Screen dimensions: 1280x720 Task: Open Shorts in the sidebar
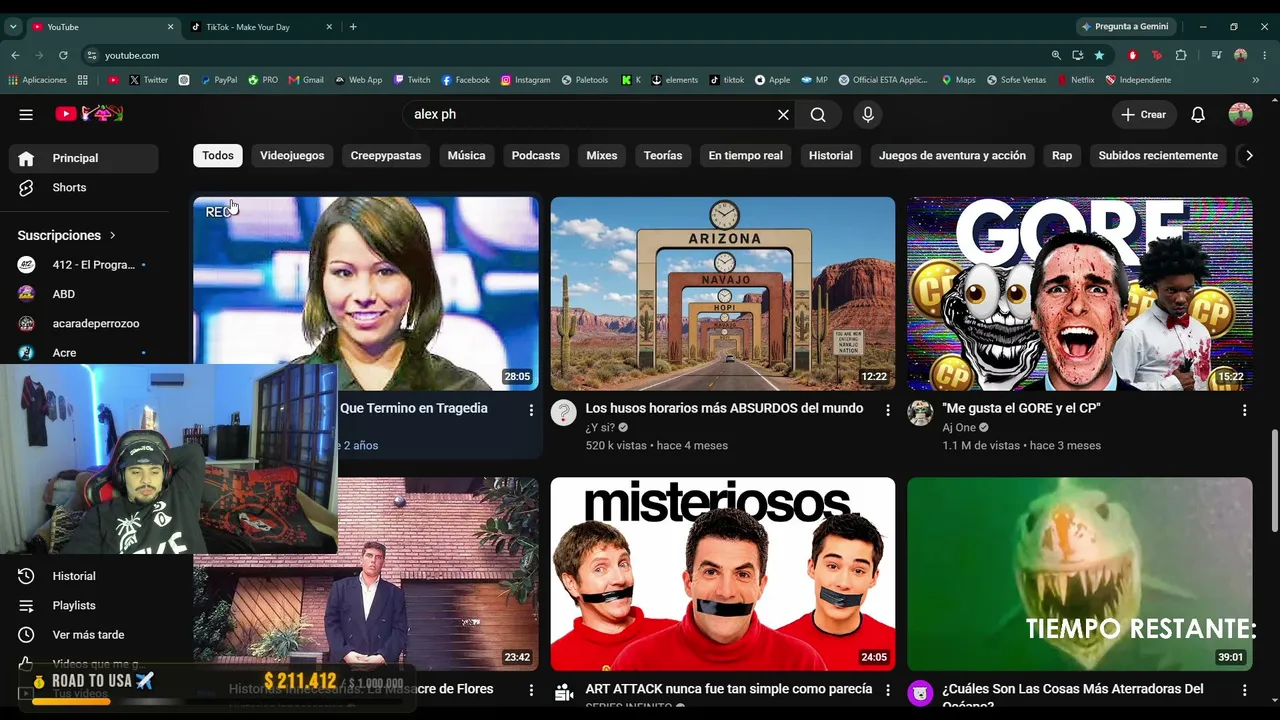84,188
